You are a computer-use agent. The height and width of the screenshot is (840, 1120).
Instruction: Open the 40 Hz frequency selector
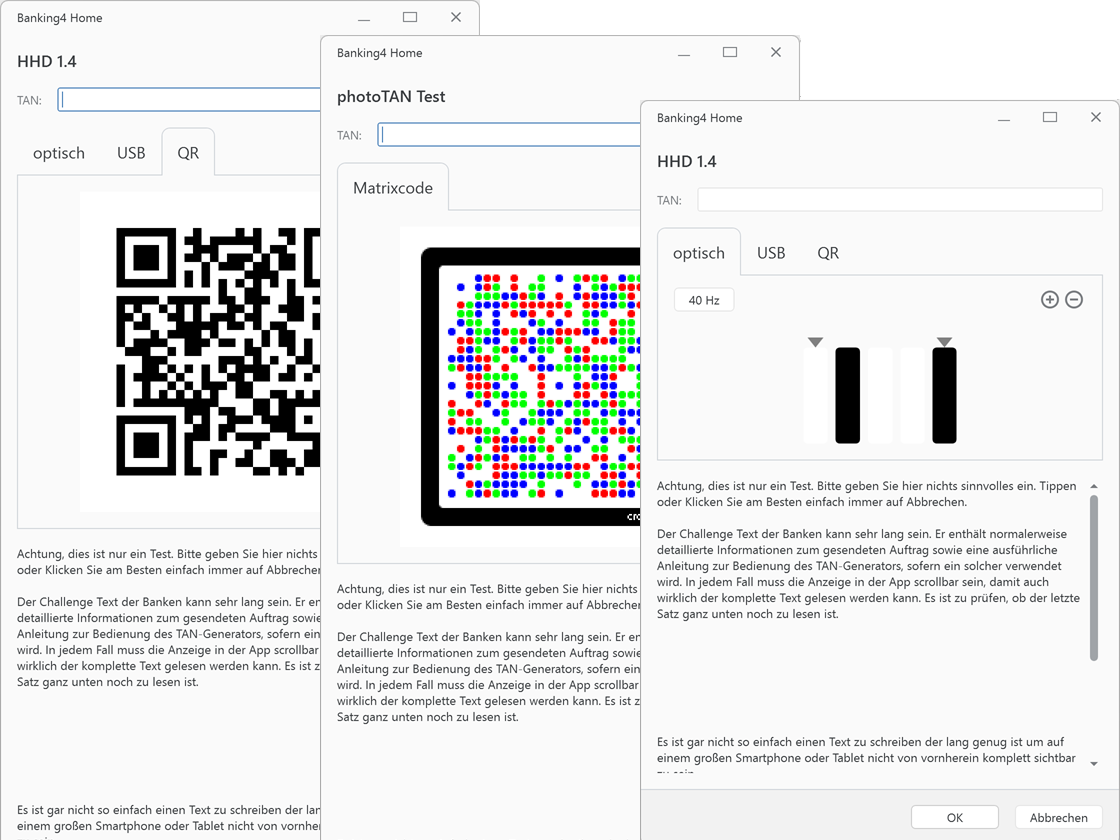(704, 300)
